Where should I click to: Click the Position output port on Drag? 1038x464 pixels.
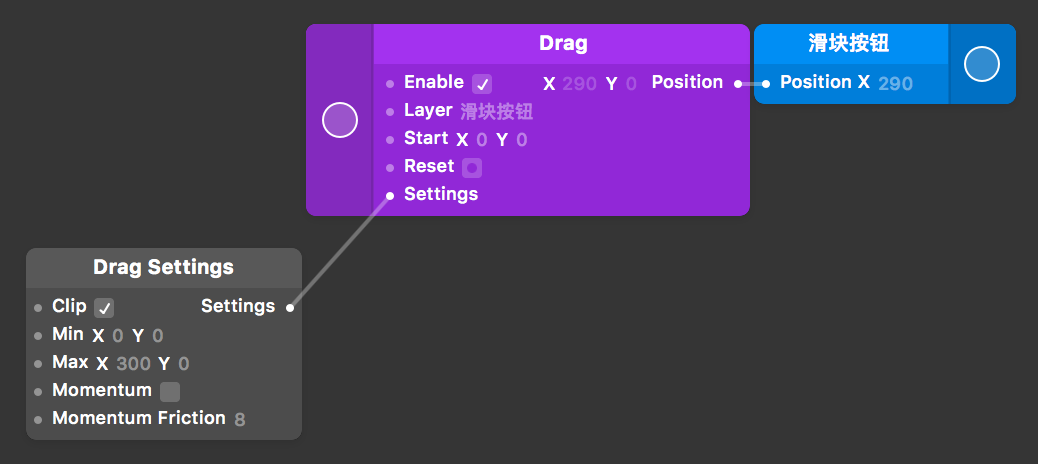coord(737,84)
